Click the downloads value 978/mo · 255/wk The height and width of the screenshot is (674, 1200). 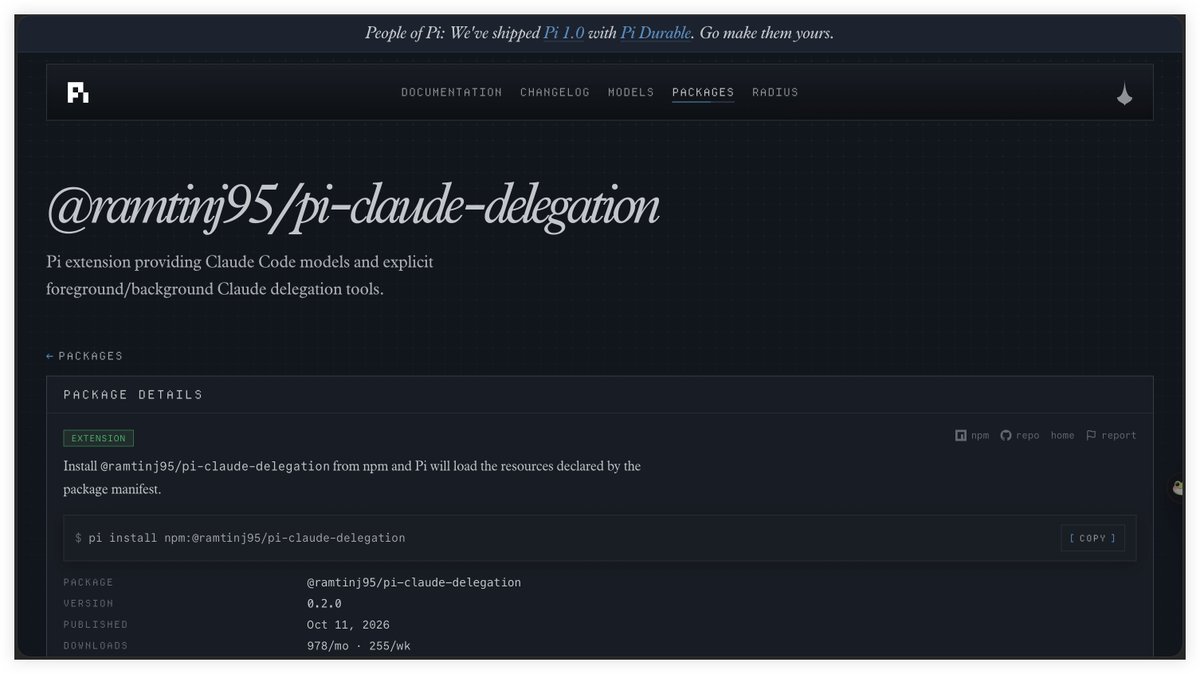[x=359, y=646]
